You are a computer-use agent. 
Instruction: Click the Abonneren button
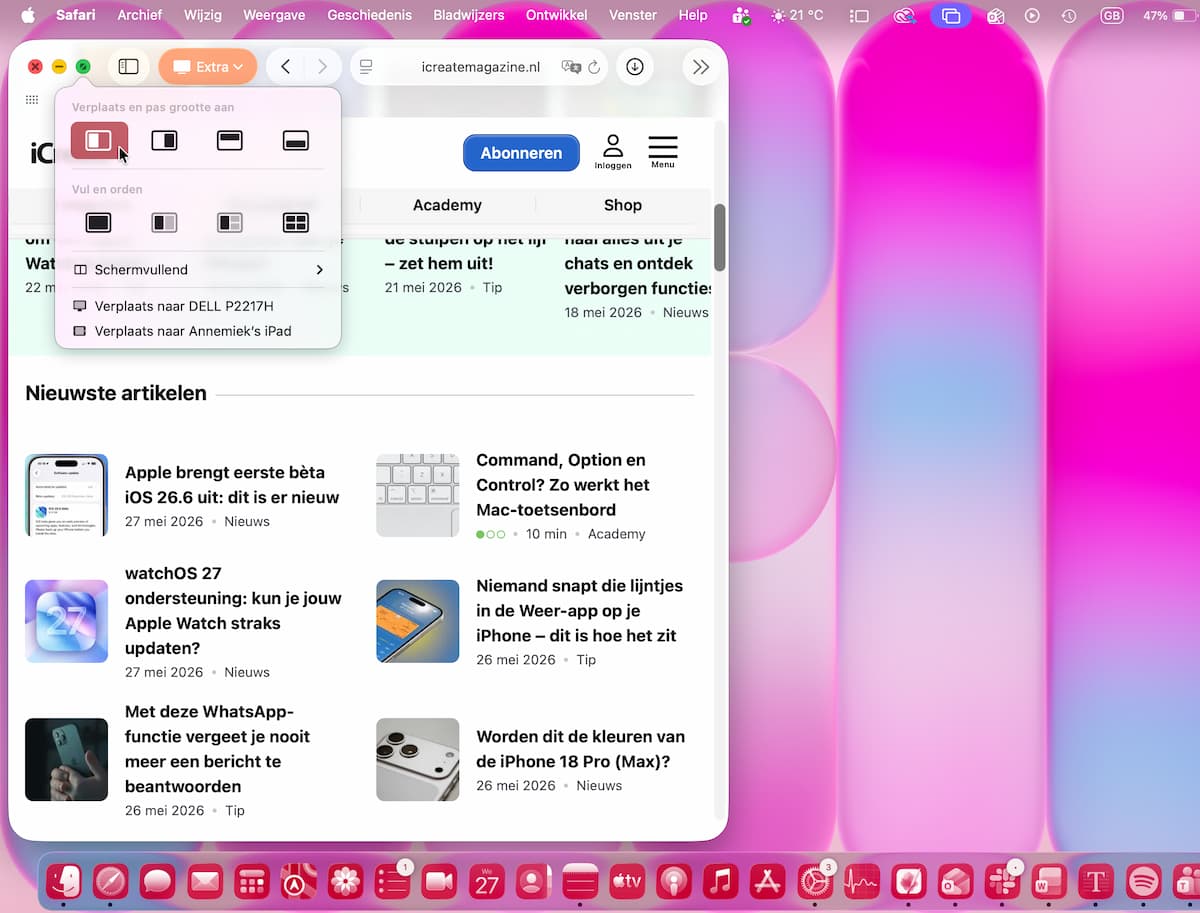point(521,153)
